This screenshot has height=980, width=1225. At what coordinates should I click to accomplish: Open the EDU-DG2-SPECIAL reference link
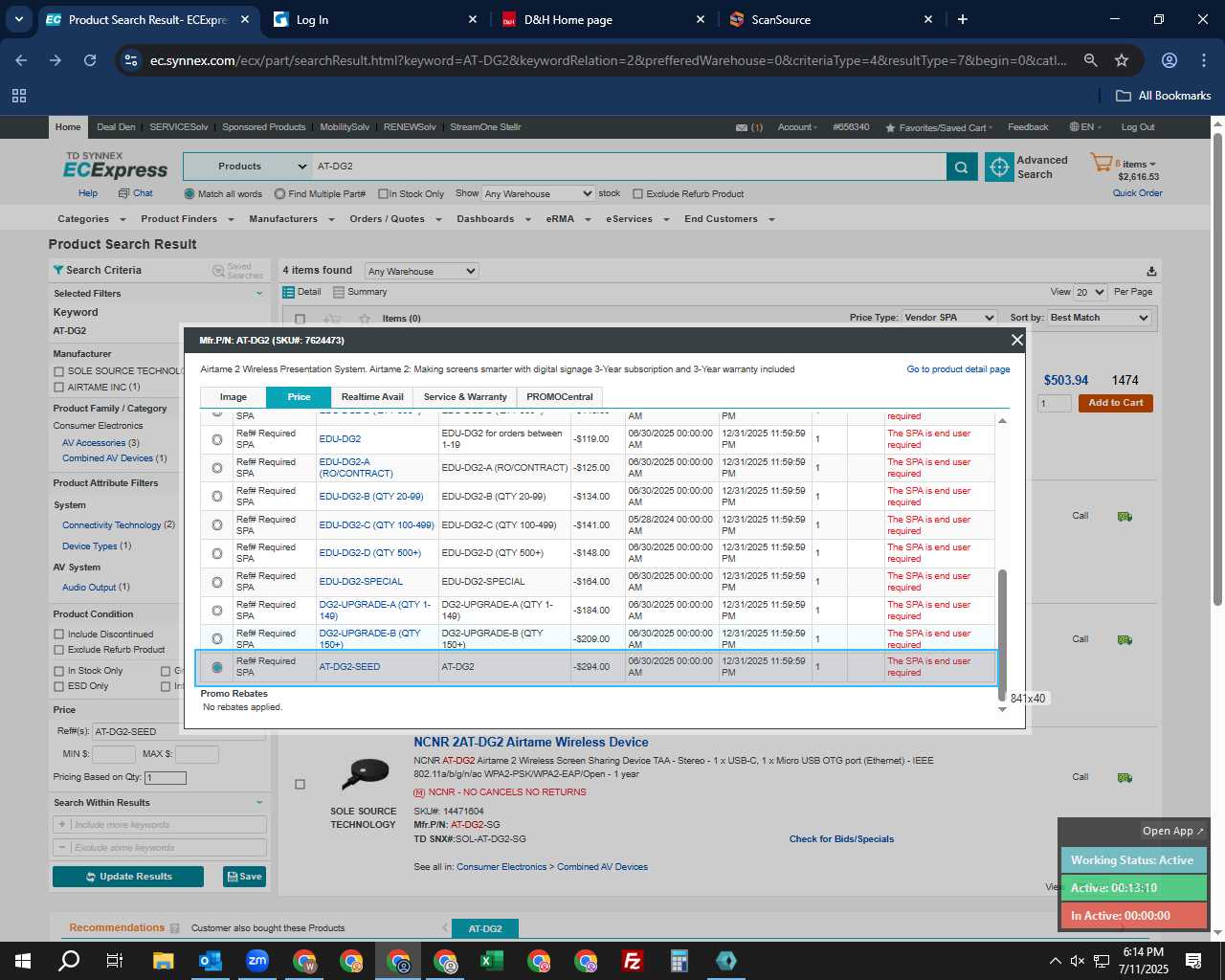(x=361, y=582)
